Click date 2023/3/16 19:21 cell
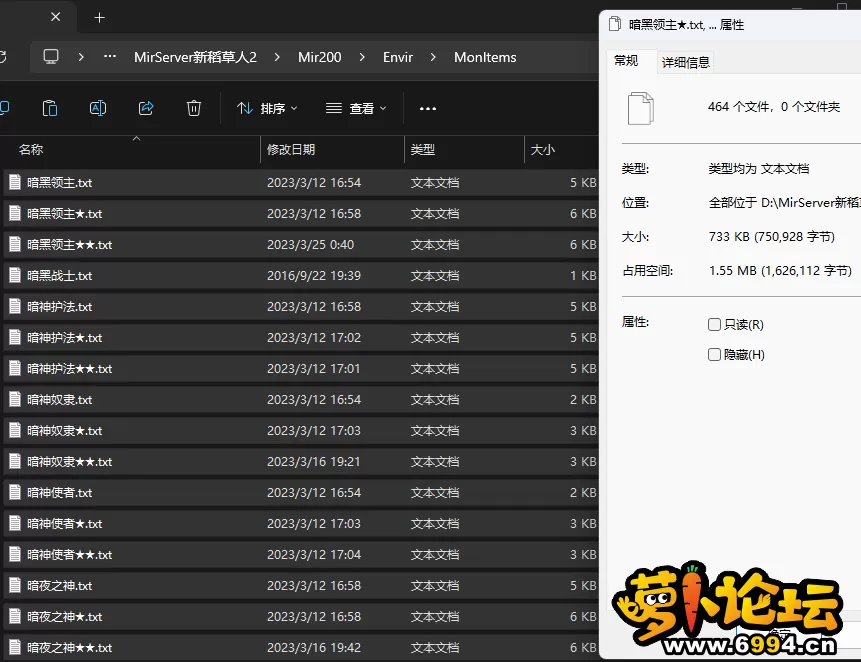The height and width of the screenshot is (662, 861). click(314, 462)
